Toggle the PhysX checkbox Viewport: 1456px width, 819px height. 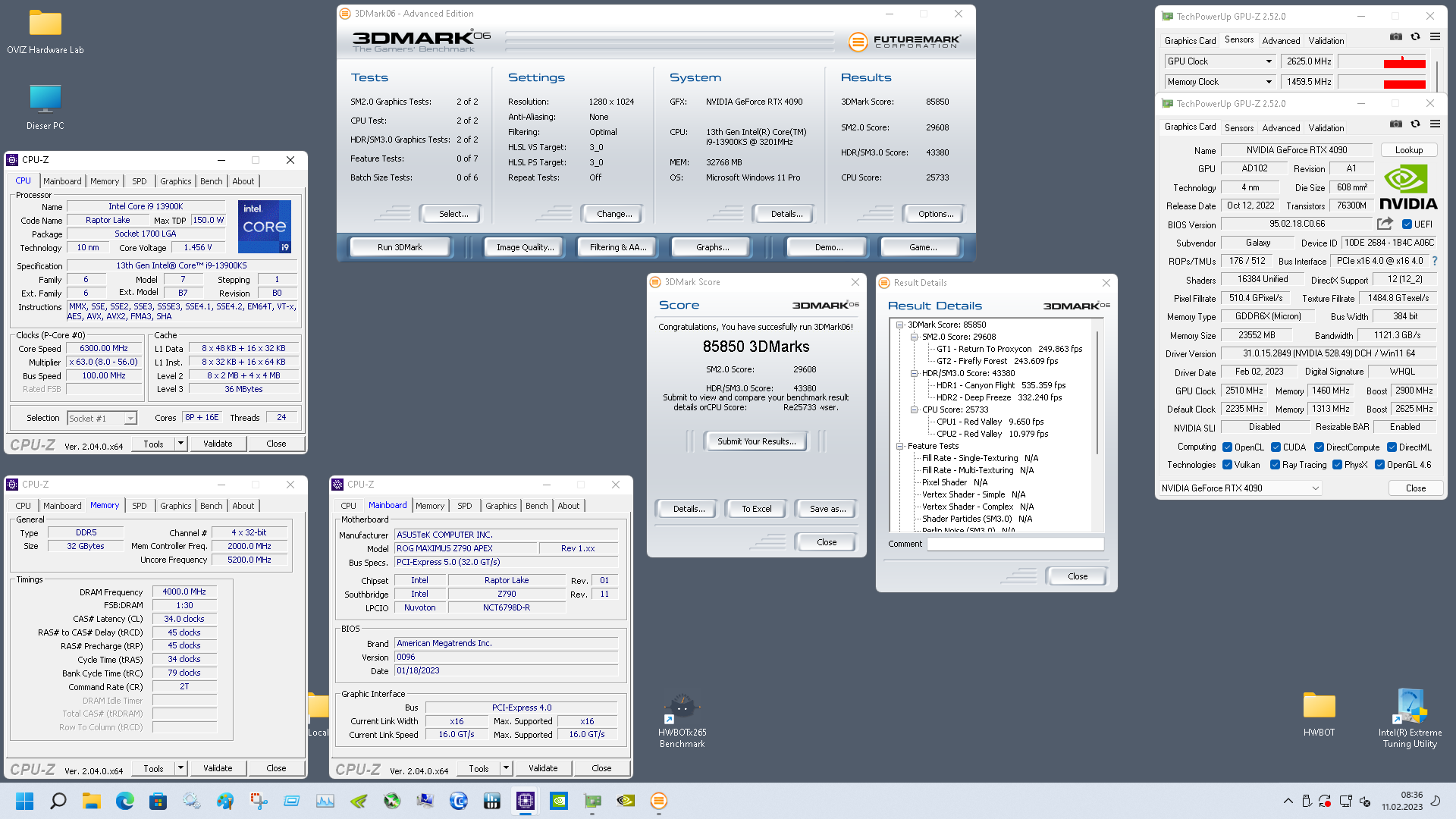(x=1337, y=465)
